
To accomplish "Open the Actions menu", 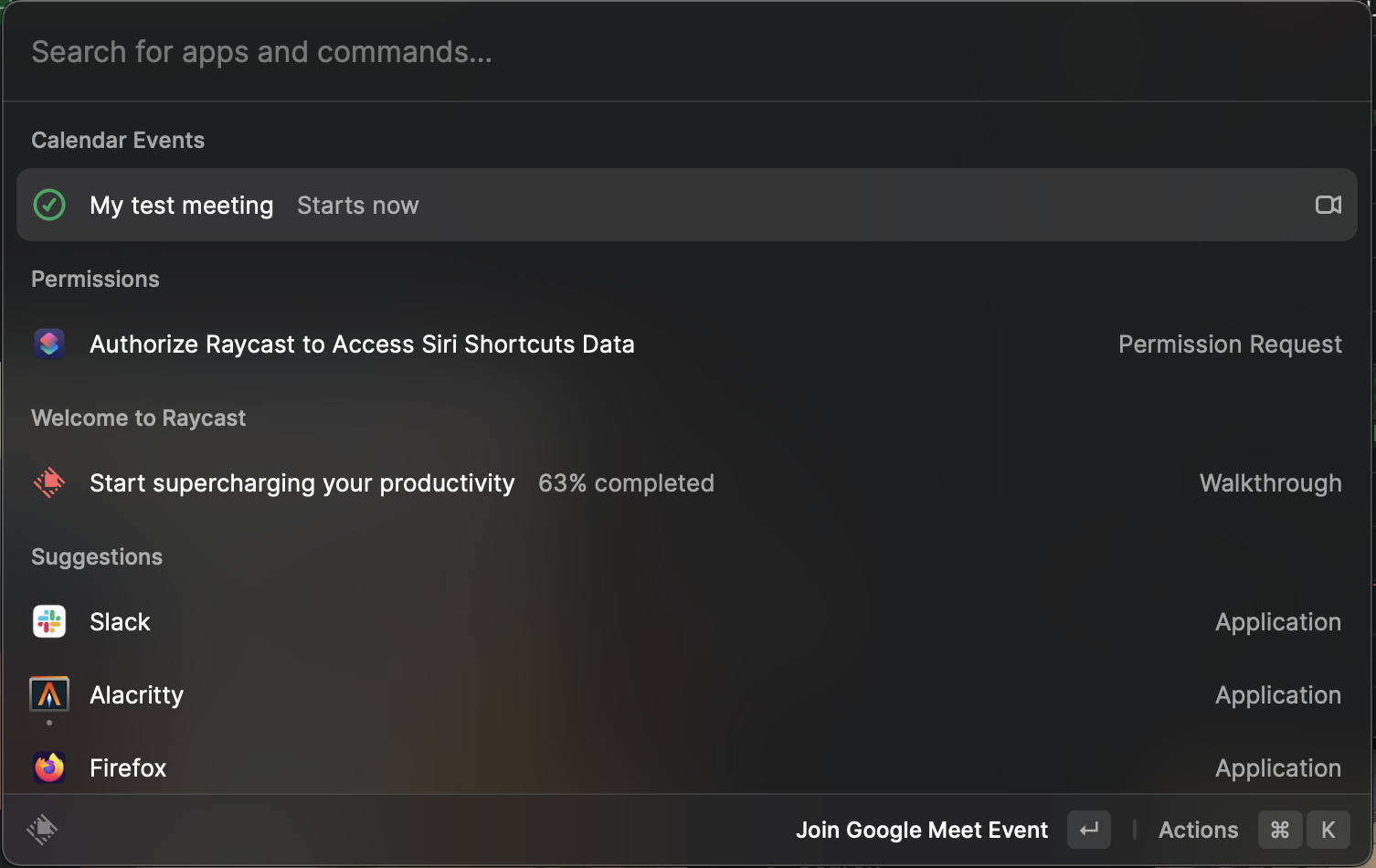I will coord(1199,830).
